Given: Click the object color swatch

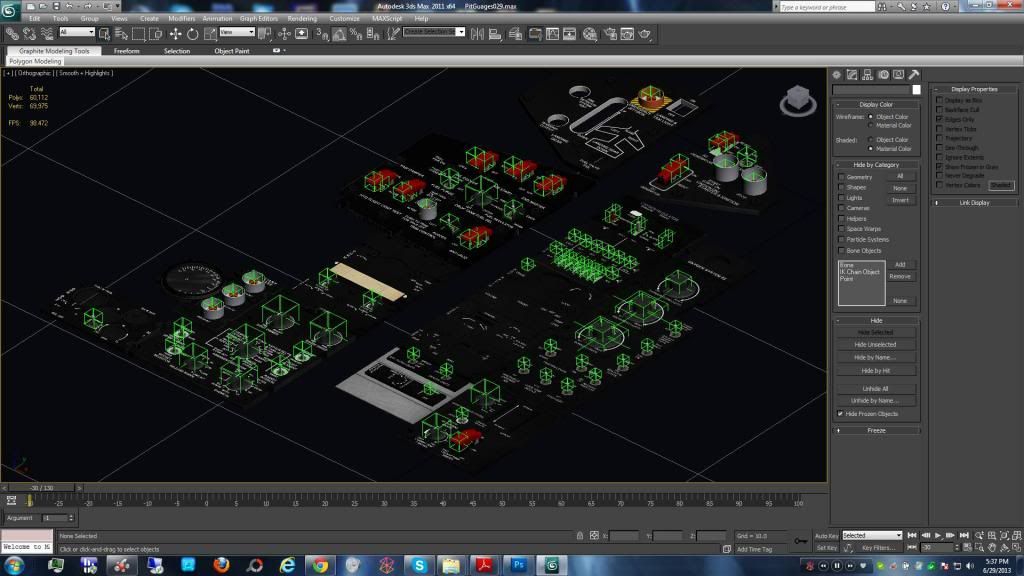Looking at the screenshot, I should 916,90.
